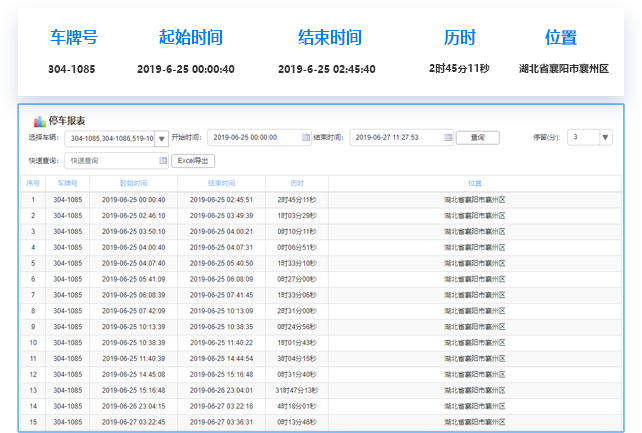Select start time 2019-06-25 14:45:08

133,374
